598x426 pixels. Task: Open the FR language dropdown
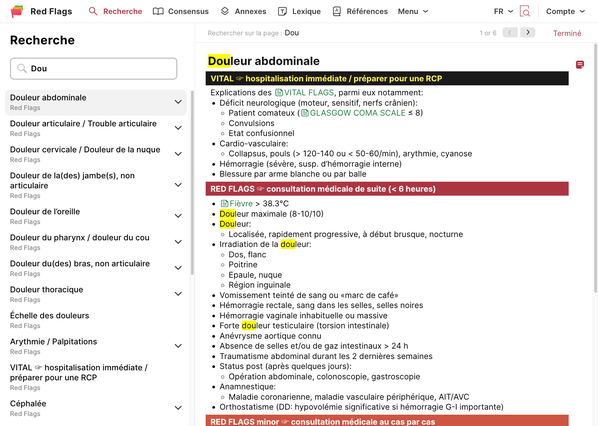pyautogui.click(x=503, y=11)
